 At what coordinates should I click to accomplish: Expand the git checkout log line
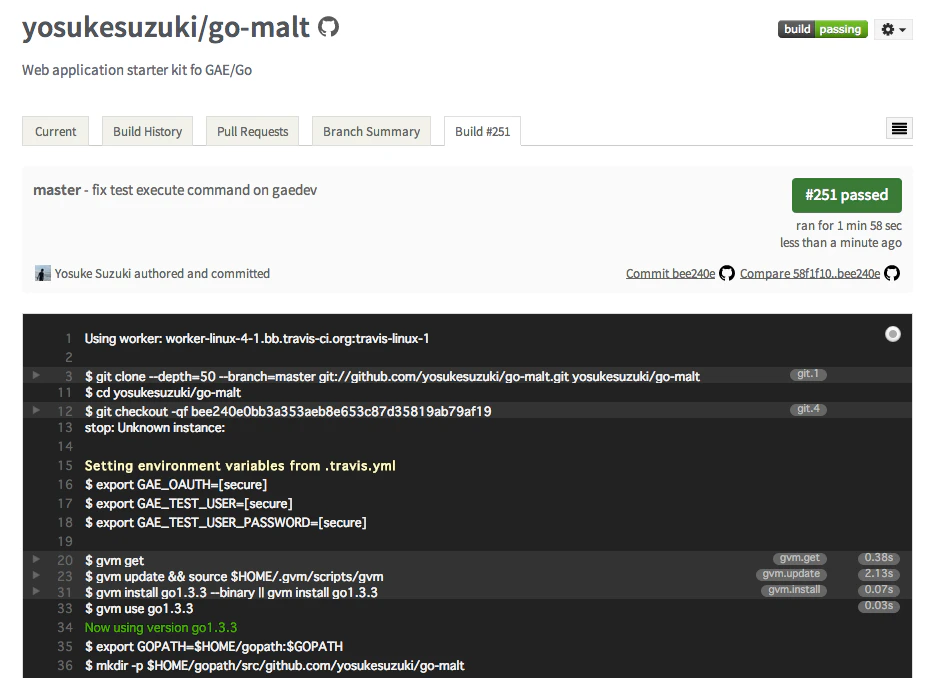tap(36, 410)
